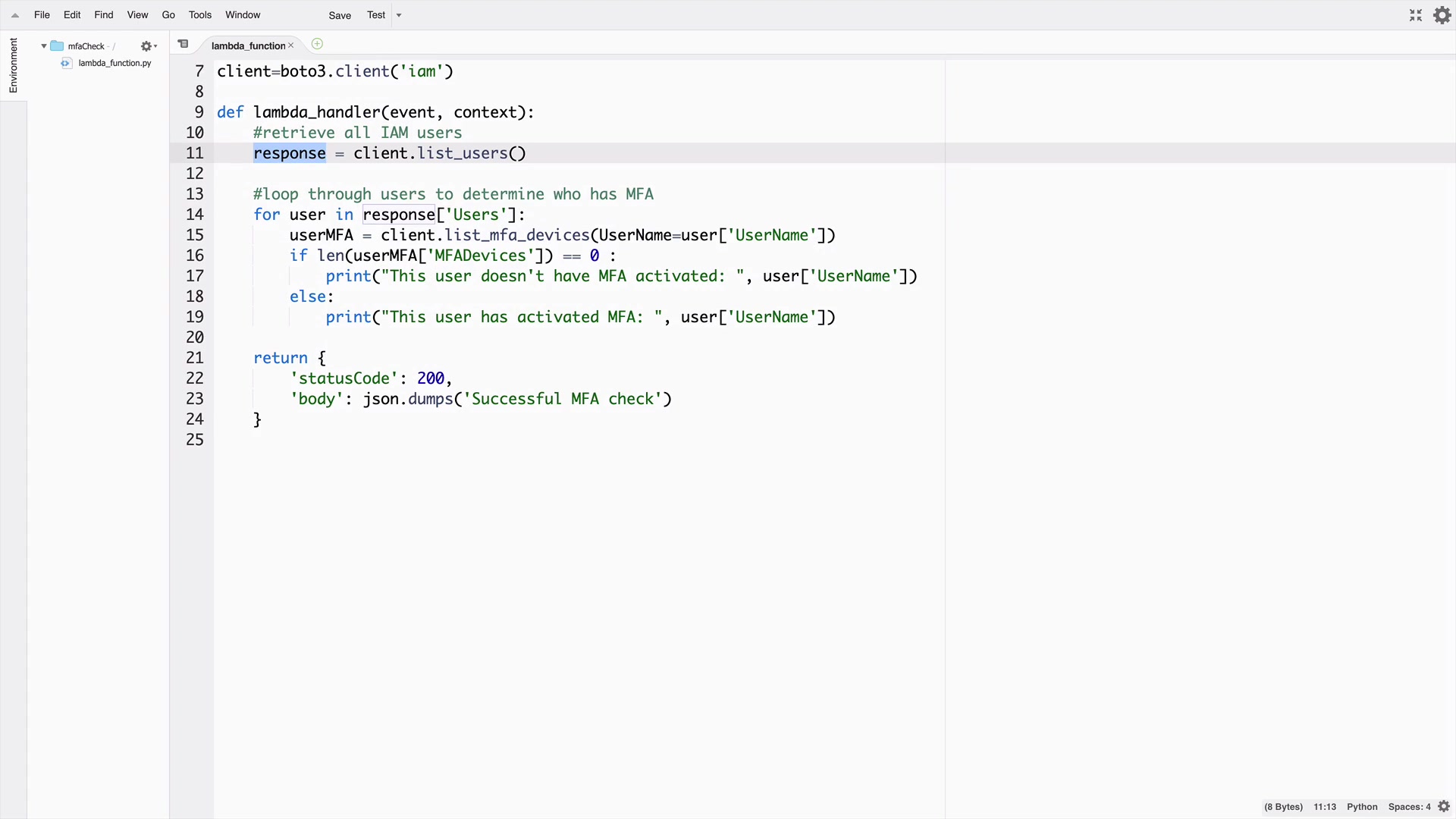Open the File menu
This screenshot has width=1456, height=819.
(x=42, y=15)
